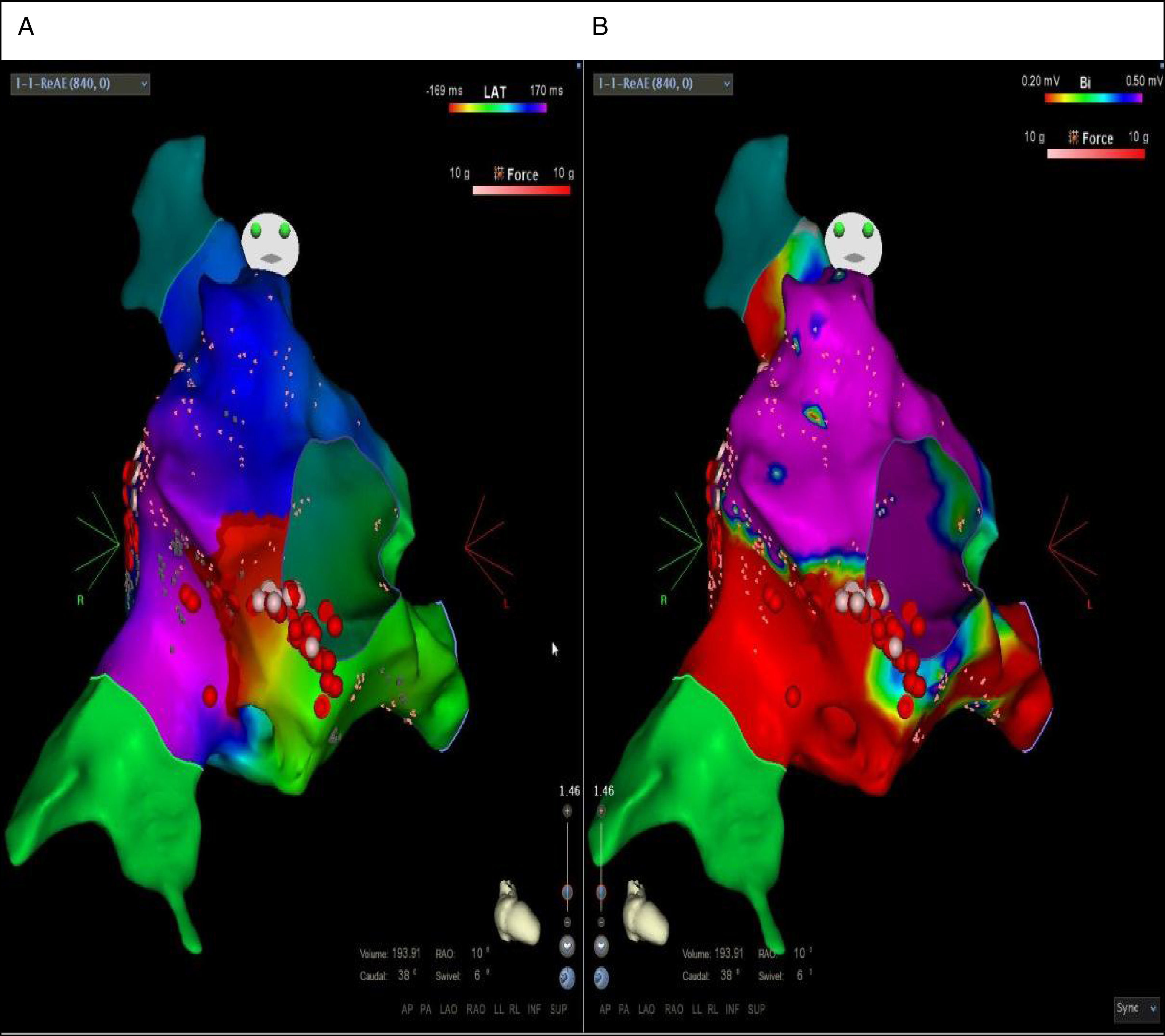The width and height of the screenshot is (1165, 1036).
Task: Switch left panel to SUP view
Action: coord(558,1010)
